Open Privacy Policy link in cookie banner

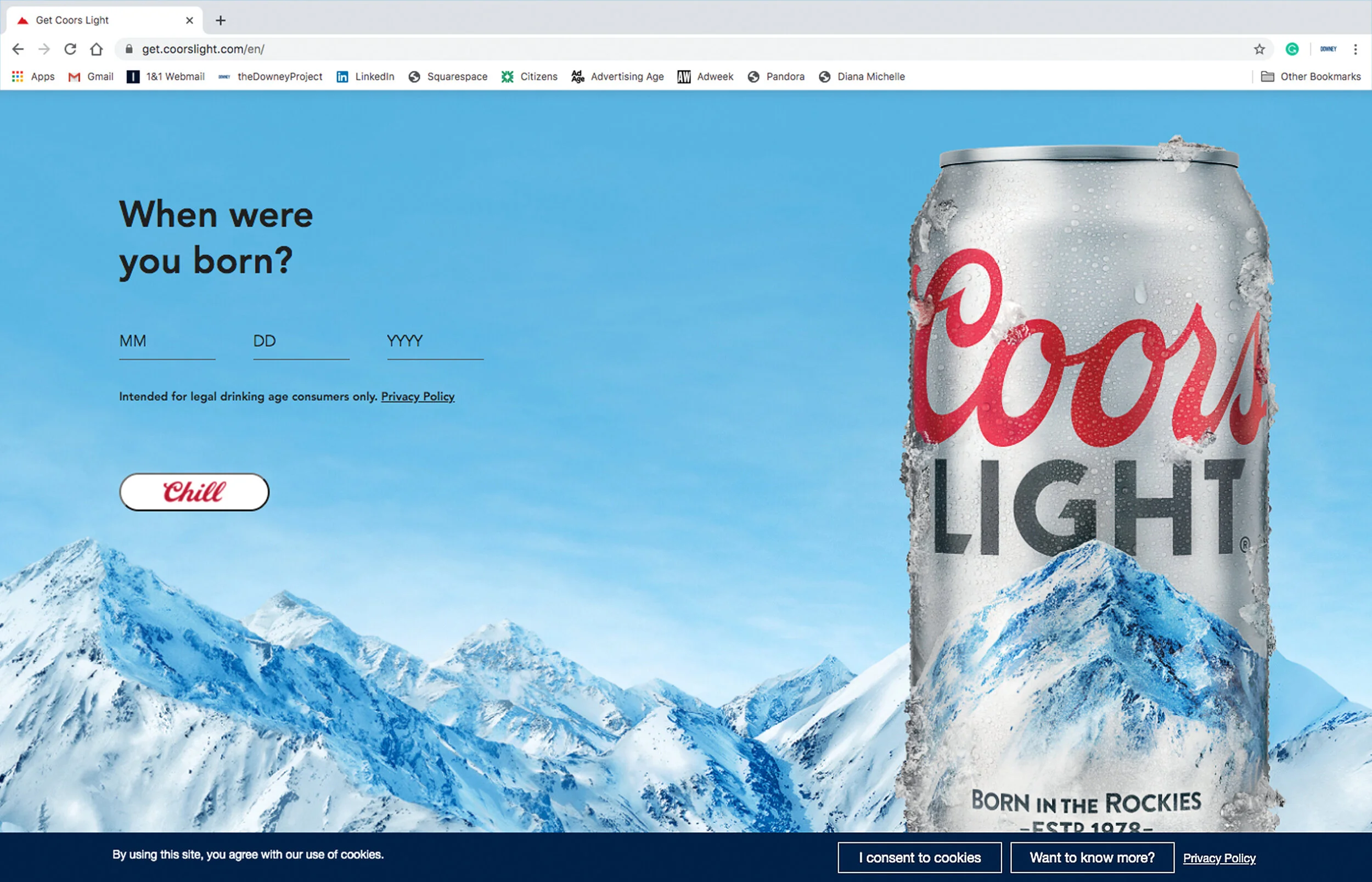[1219, 858]
